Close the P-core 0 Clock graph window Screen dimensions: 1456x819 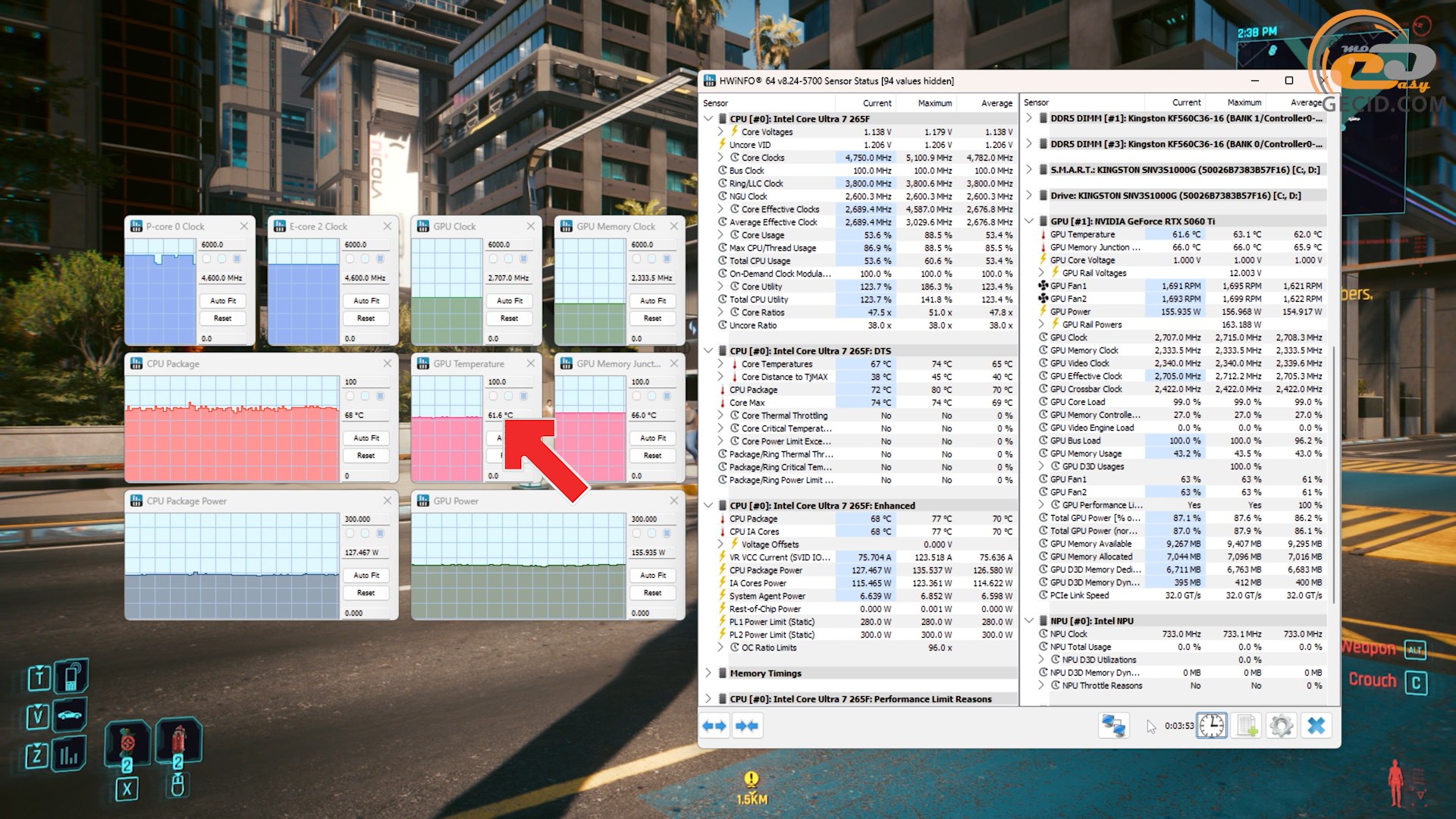[x=244, y=226]
